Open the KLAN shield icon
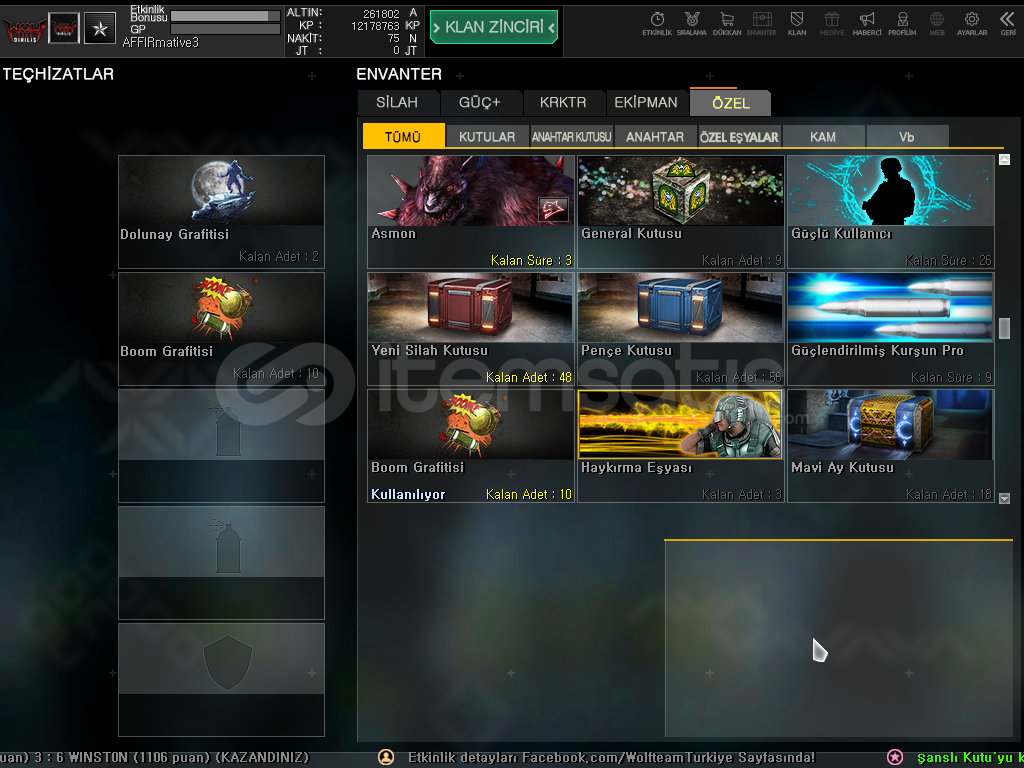 tap(797, 24)
